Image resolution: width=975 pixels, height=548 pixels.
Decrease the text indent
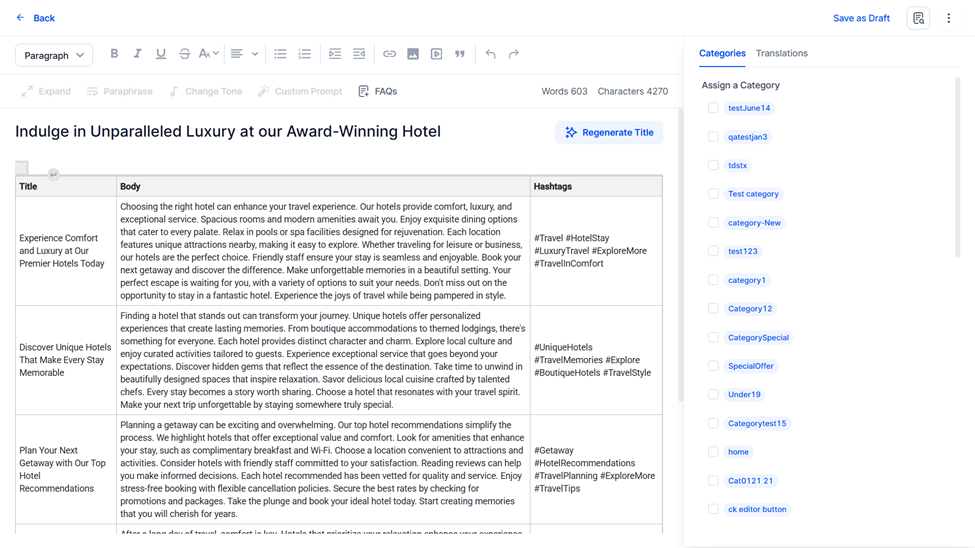pos(359,54)
